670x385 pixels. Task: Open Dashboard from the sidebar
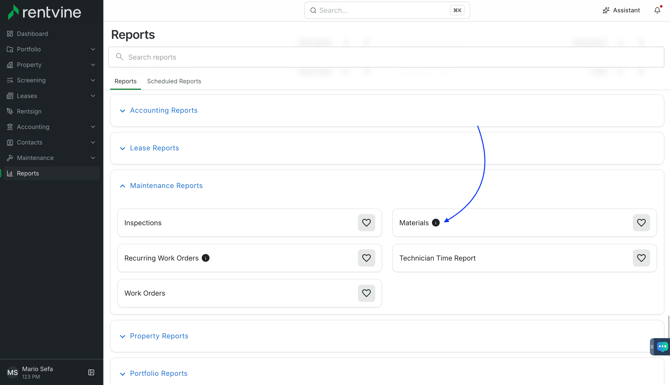pyautogui.click(x=32, y=34)
